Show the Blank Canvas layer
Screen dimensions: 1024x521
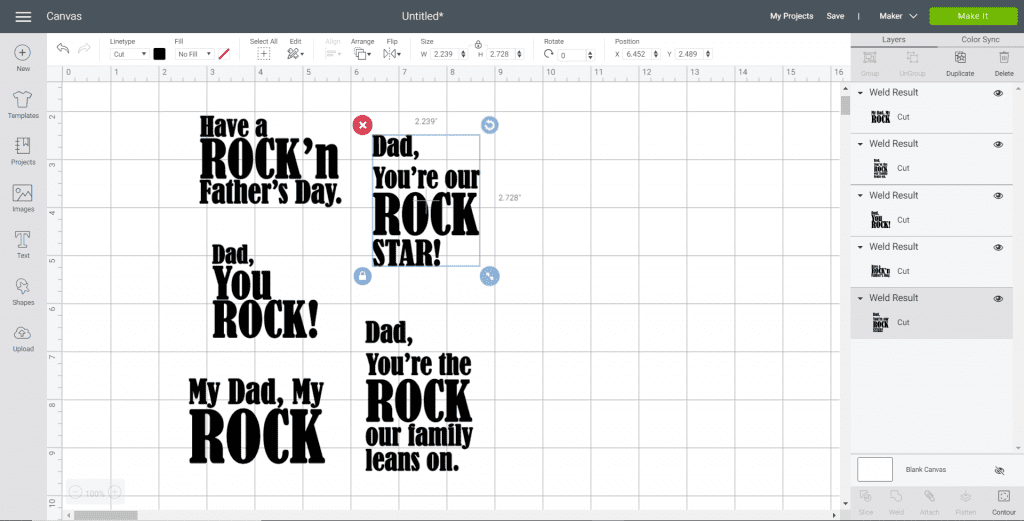pos(999,470)
